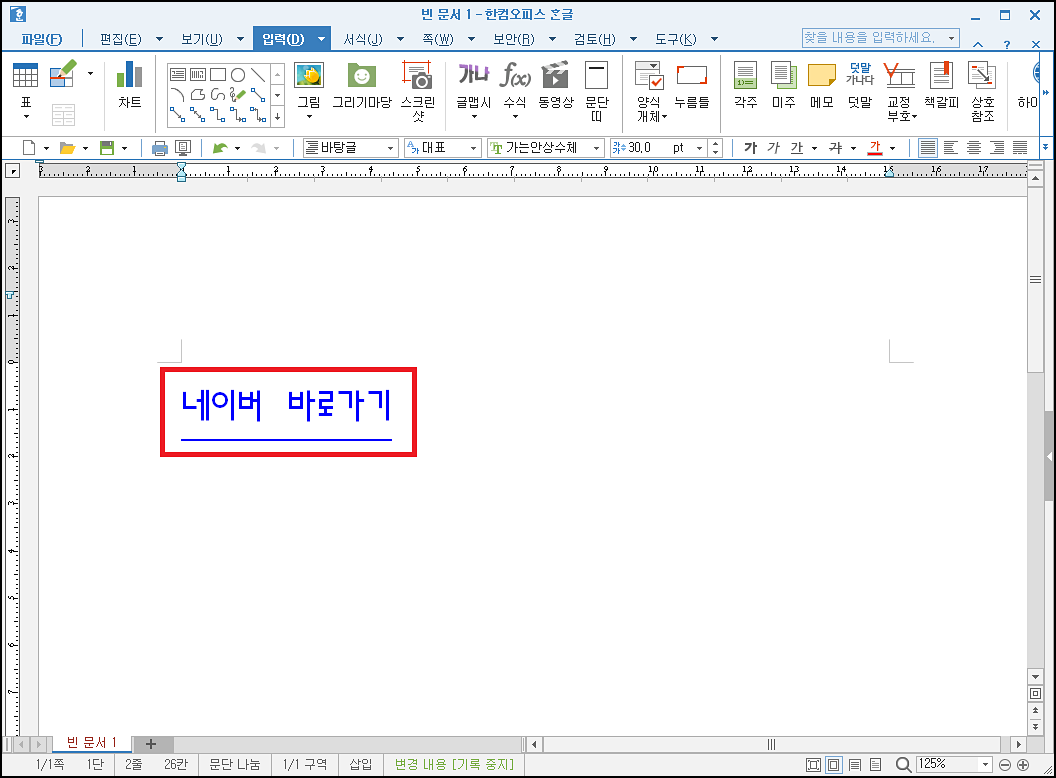Apply distributed paragraph alignment
This screenshot has width=1056, height=778.
pyautogui.click(x=1020, y=148)
